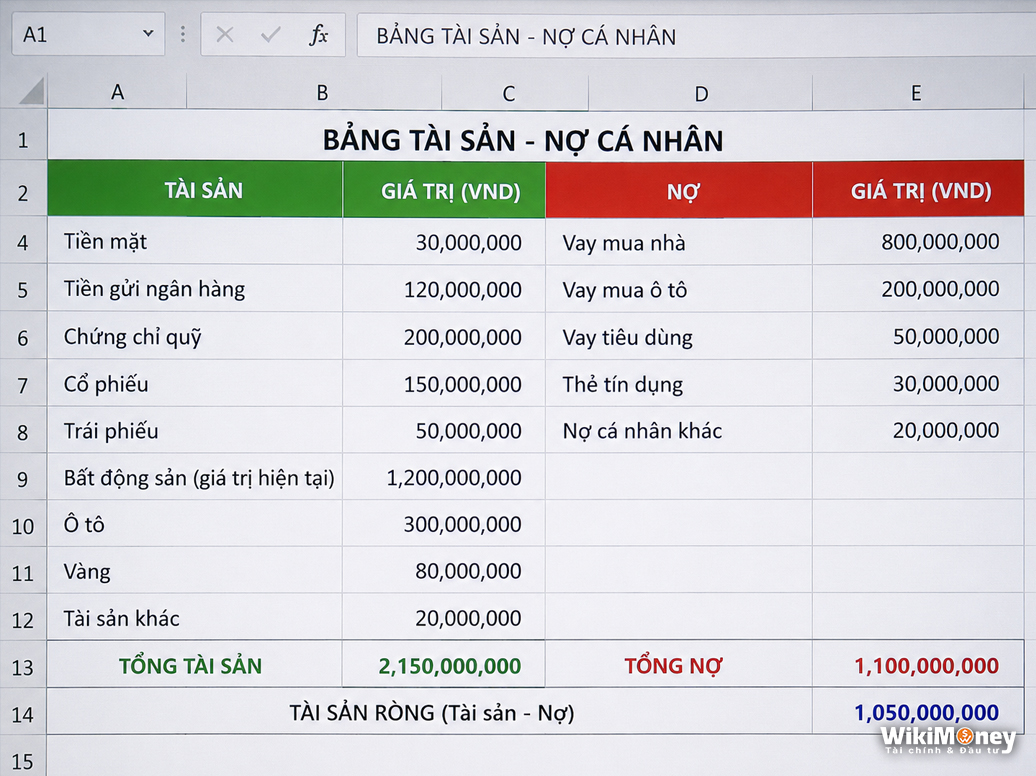The width and height of the screenshot is (1036, 776).
Task: Select the Tài sản khác cell
Action: click(x=195, y=618)
